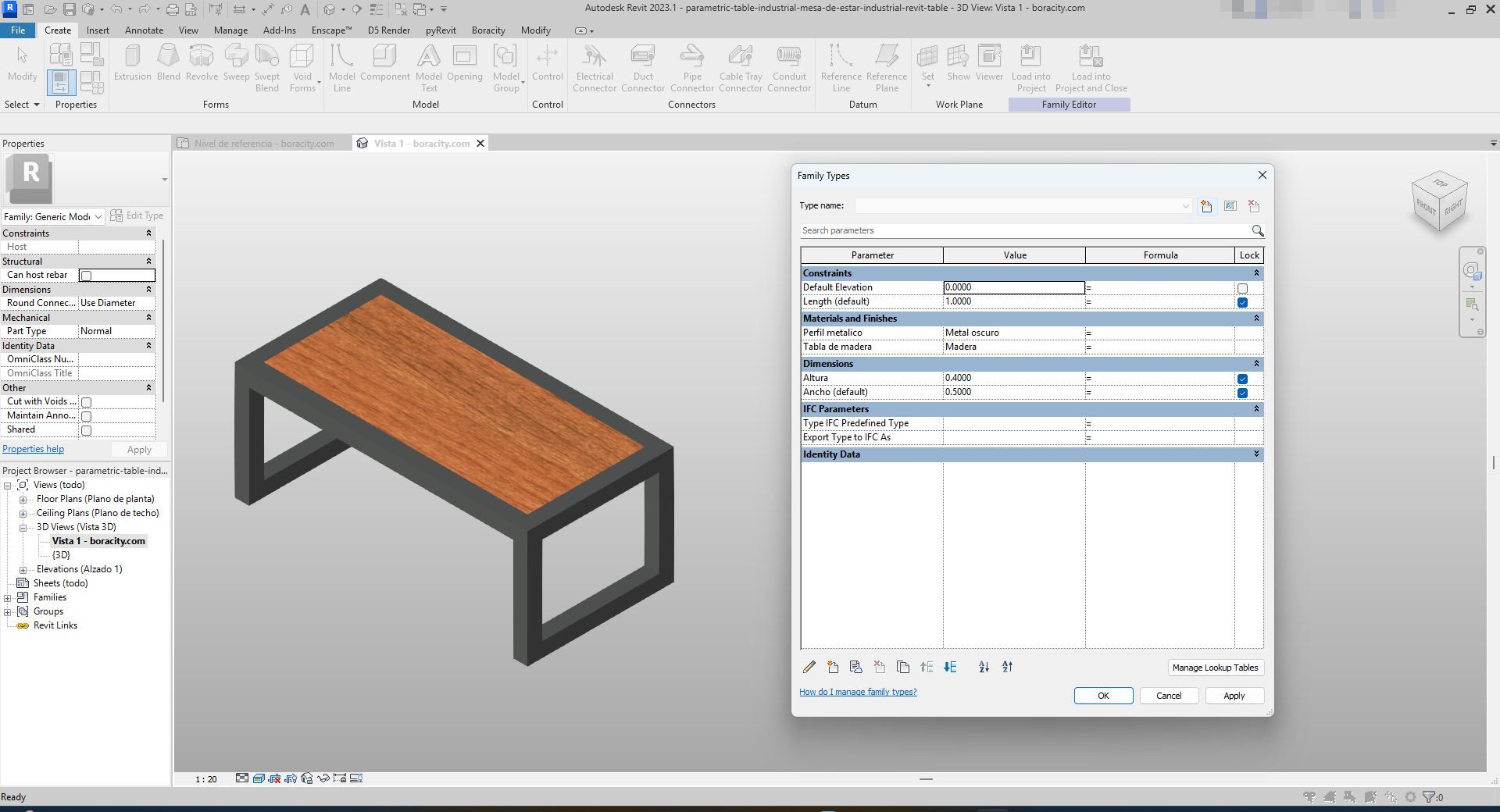
Task: Open the Properties help link
Action: (33, 449)
